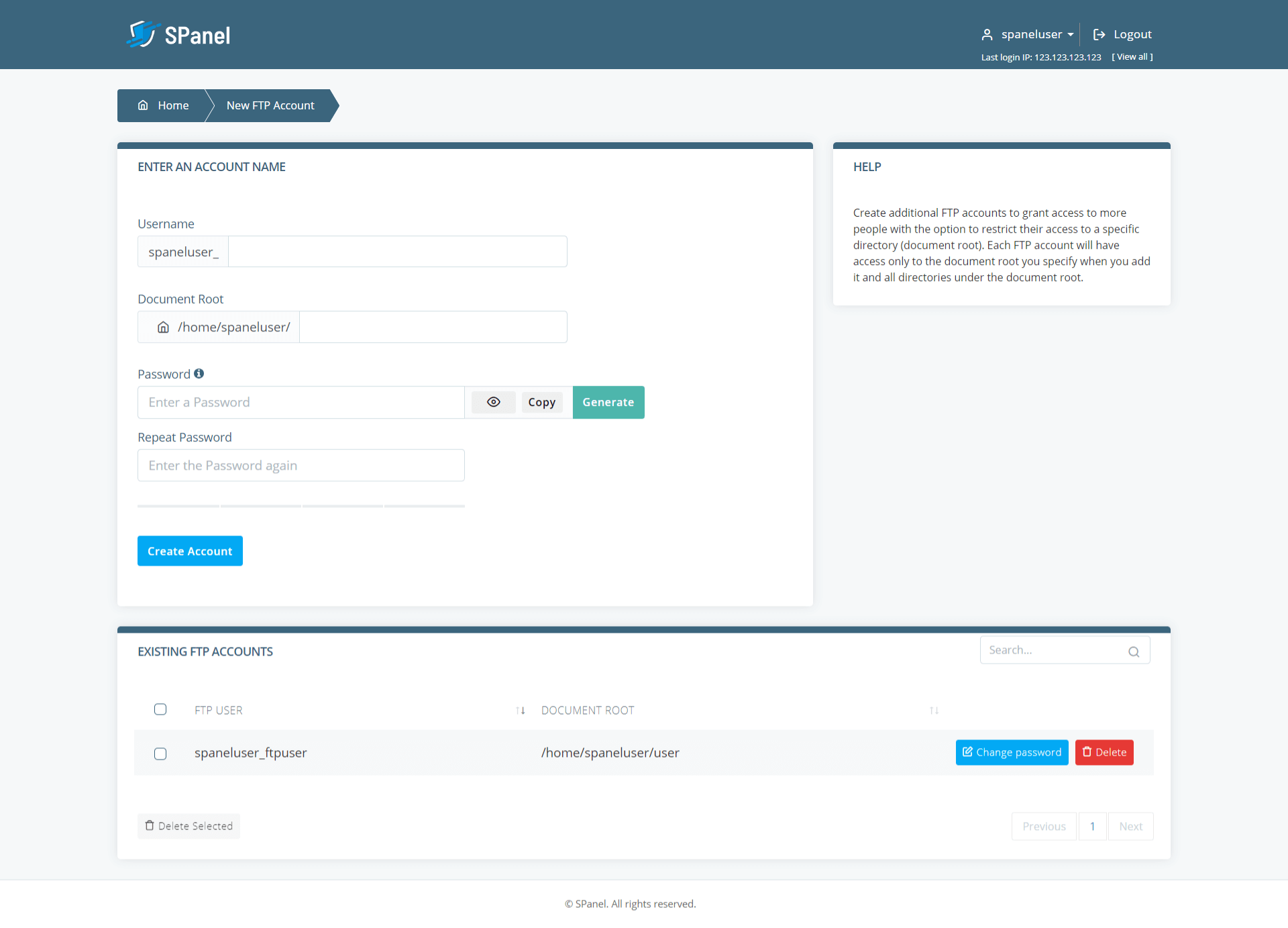Viewport: 1288px width, 928px height.
Task: Click the FTP USER column header
Action: coord(219,711)
